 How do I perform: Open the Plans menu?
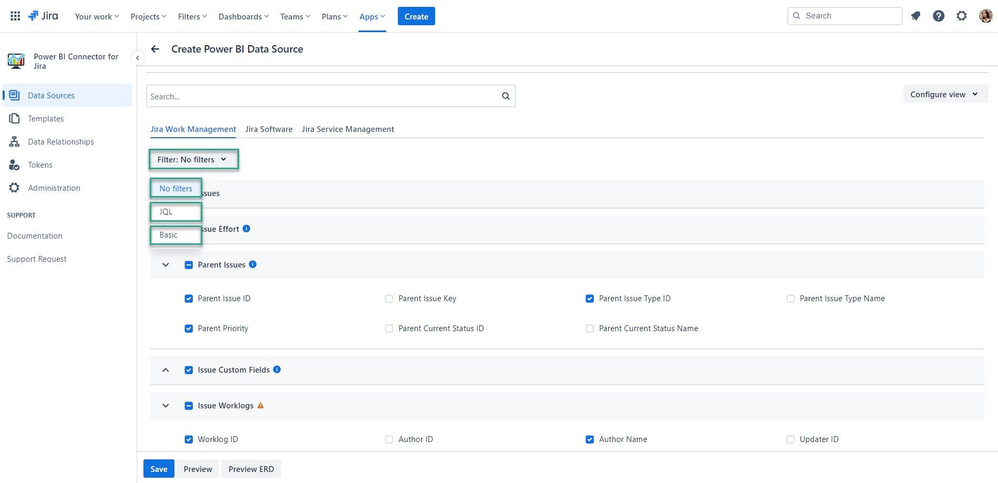coord(334,17)
